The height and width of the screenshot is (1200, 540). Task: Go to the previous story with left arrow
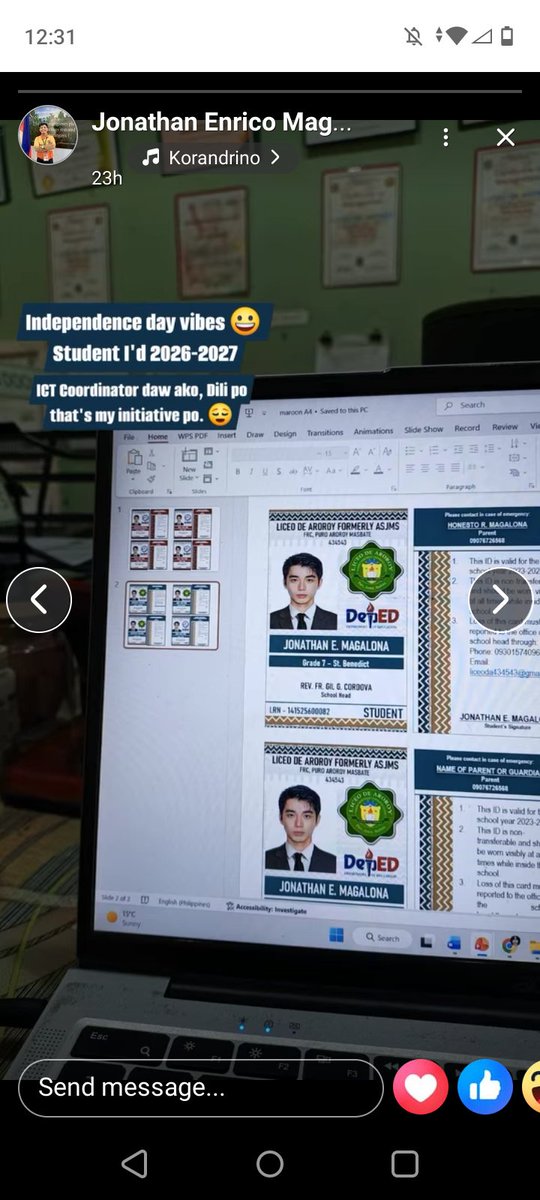(x=39, y=599)
